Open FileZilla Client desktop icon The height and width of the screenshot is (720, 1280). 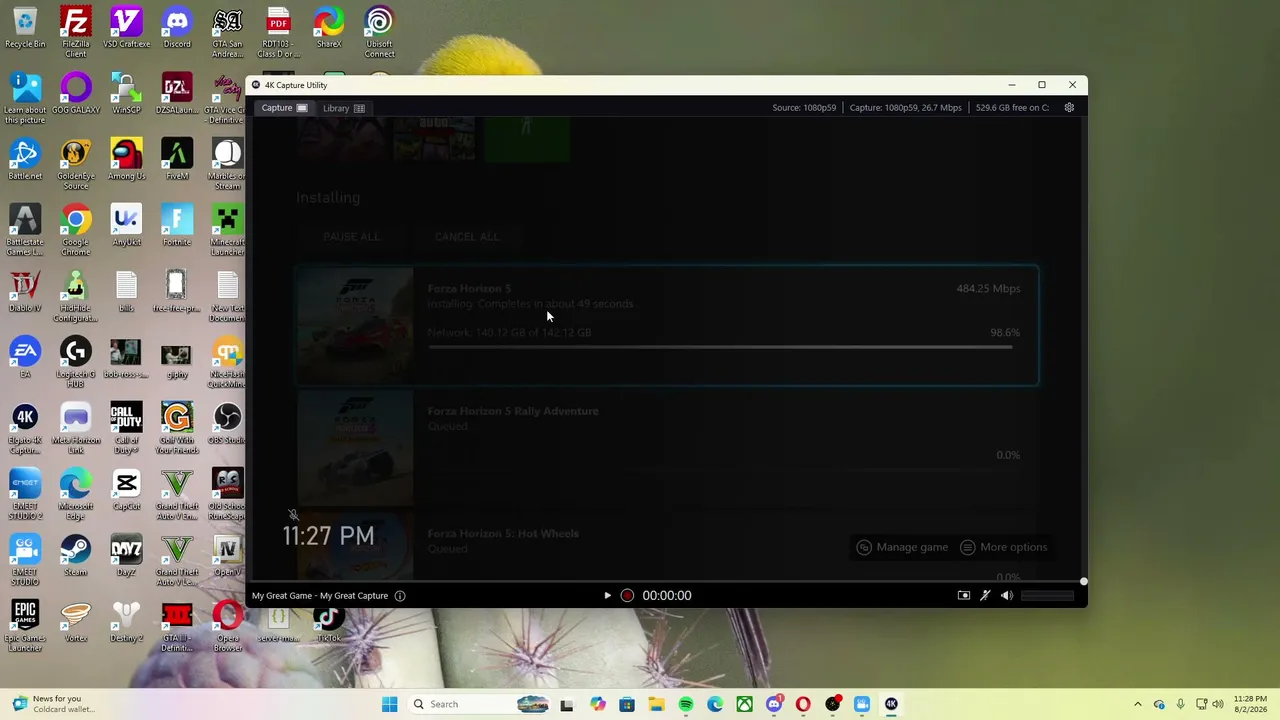pyautogui.click(x=76, y=32)
